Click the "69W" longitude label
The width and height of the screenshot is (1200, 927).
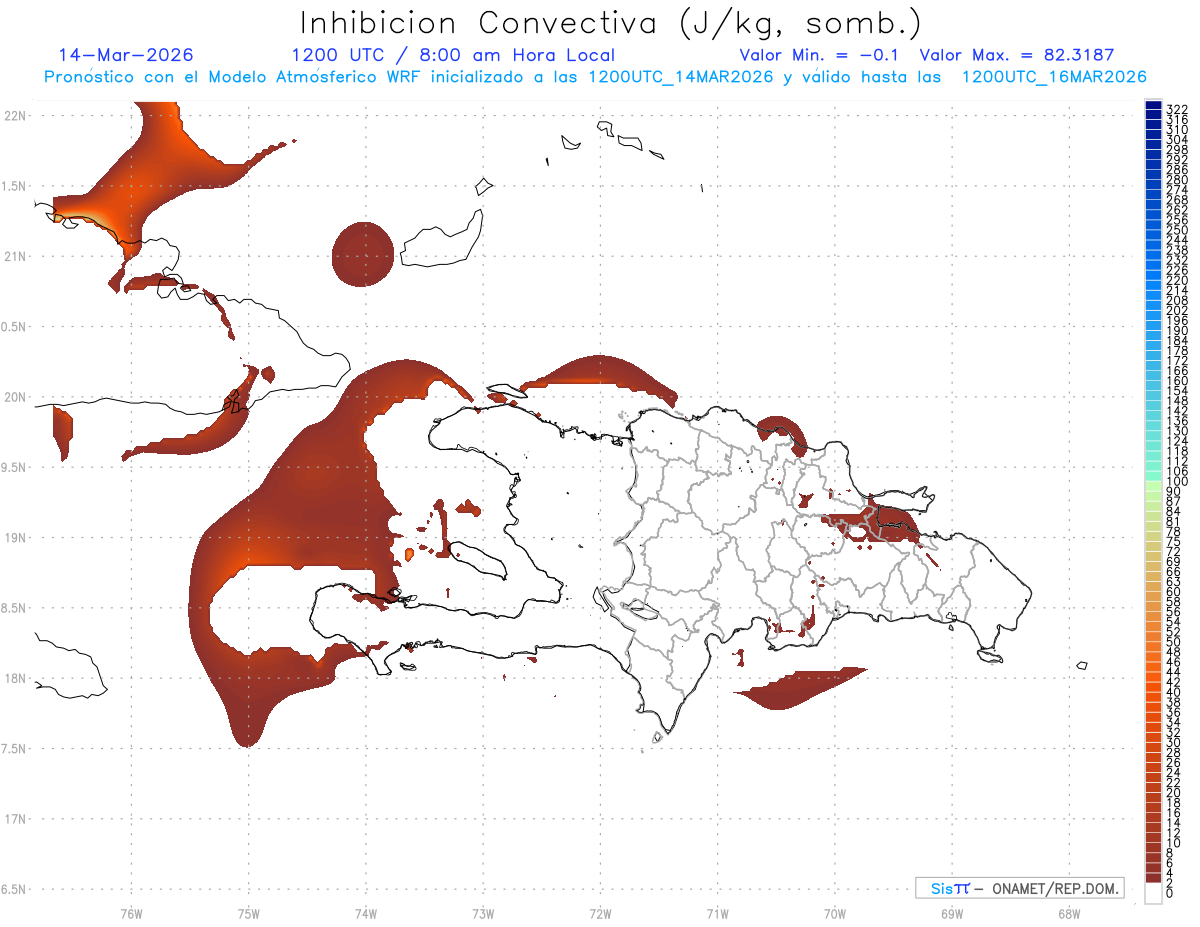951,913
